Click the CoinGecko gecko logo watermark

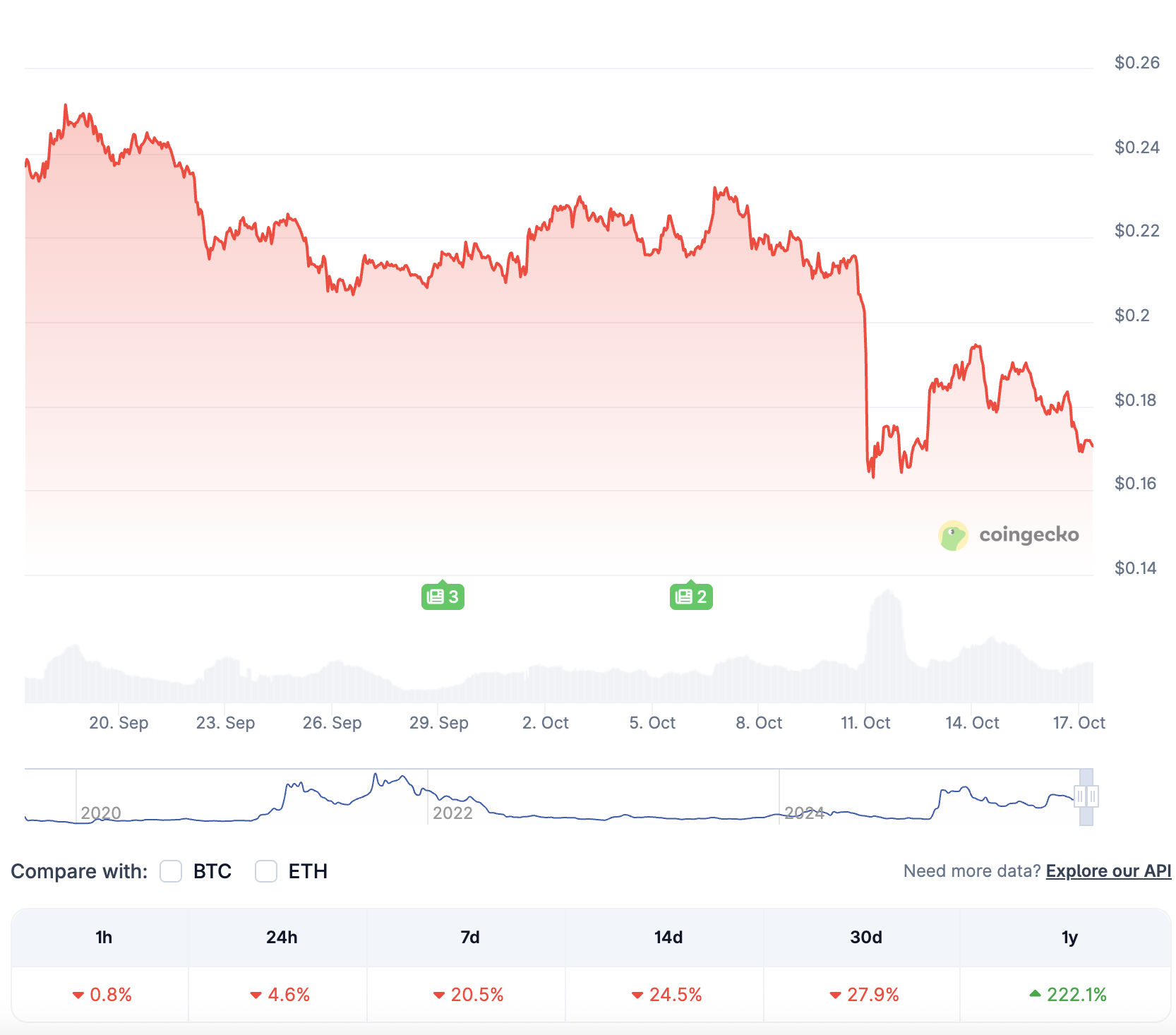[953, 536]
